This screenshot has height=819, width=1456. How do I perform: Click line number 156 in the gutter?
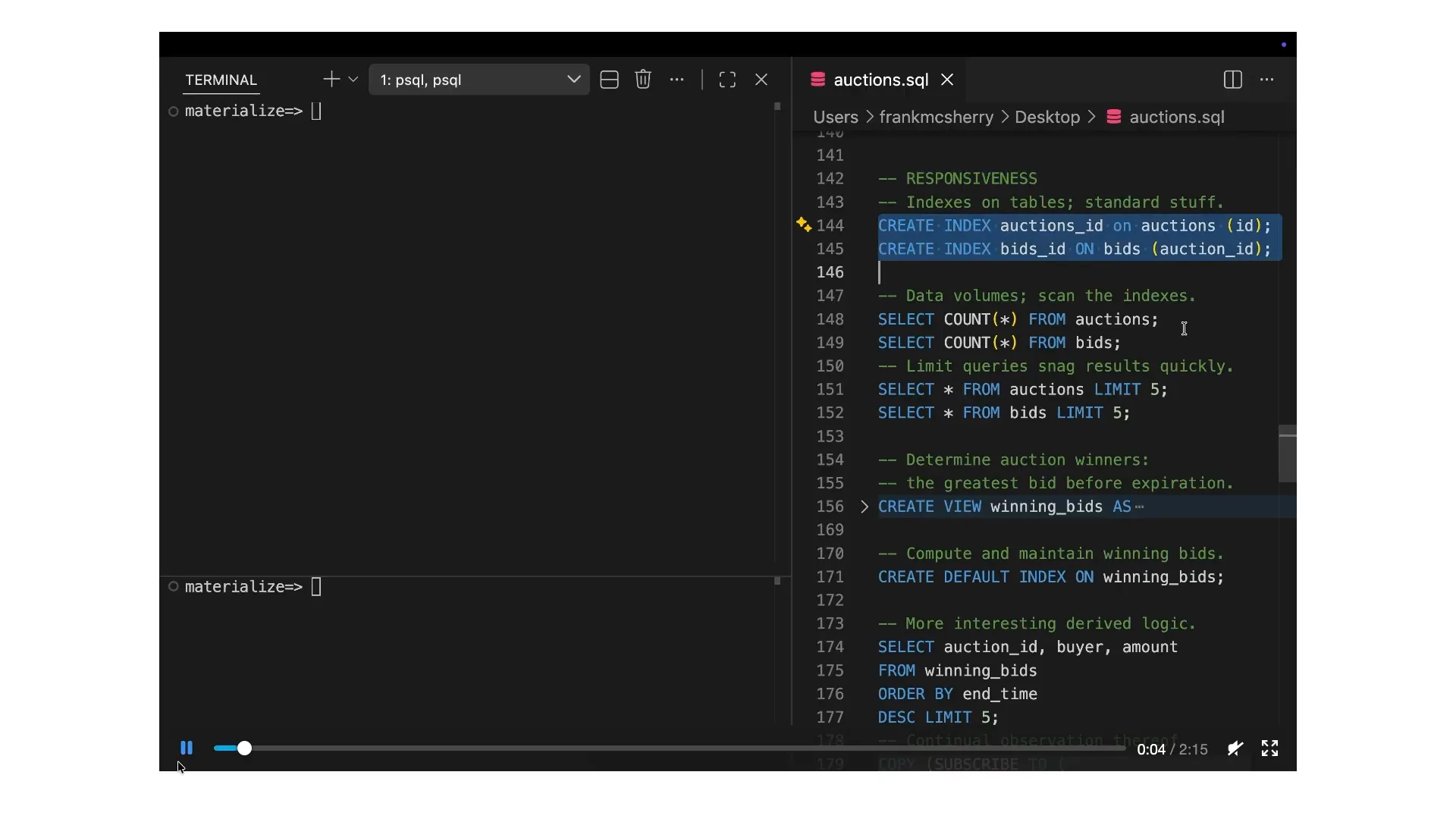point(830,507)
